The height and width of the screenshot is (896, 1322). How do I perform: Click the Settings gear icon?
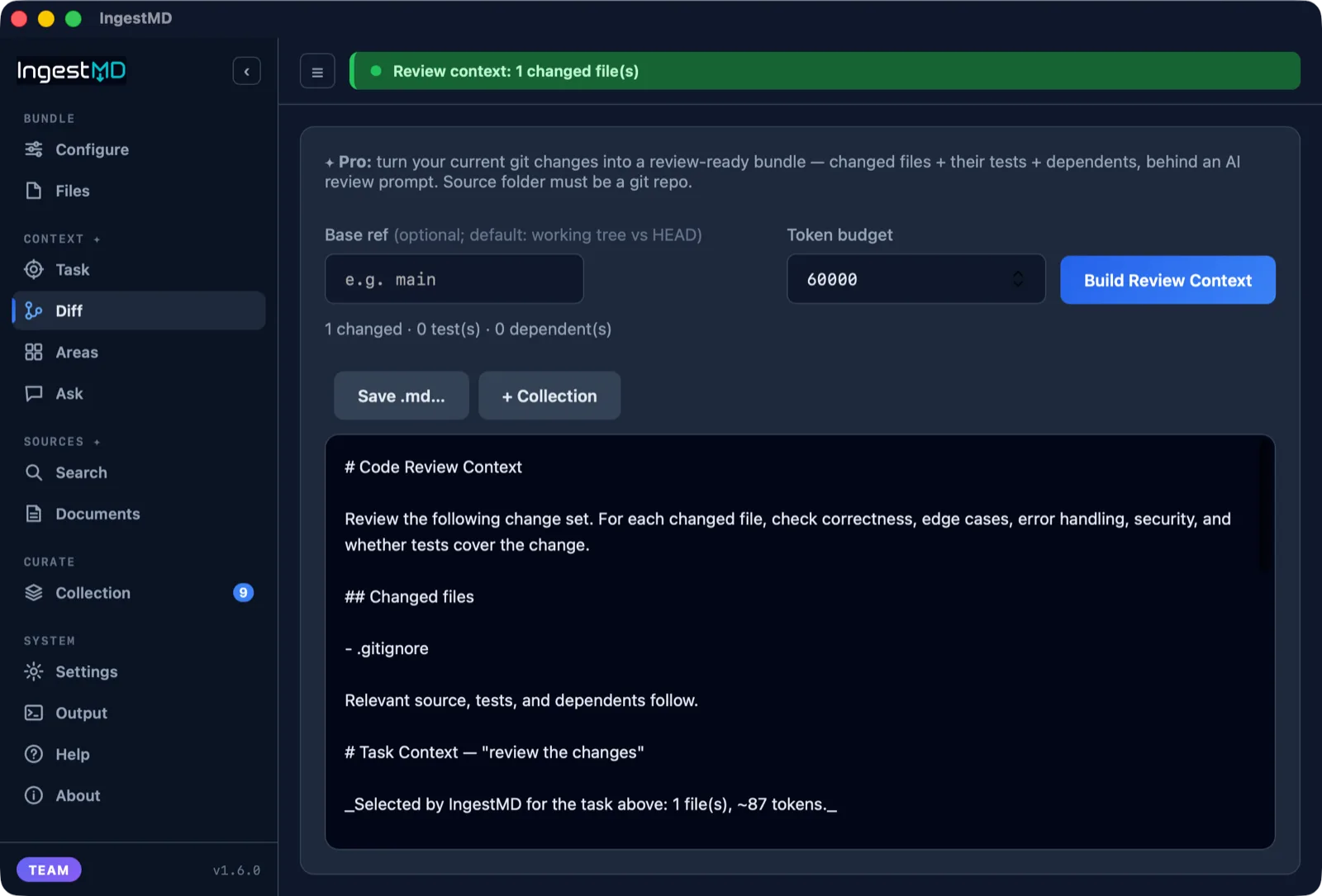(34, 672)
